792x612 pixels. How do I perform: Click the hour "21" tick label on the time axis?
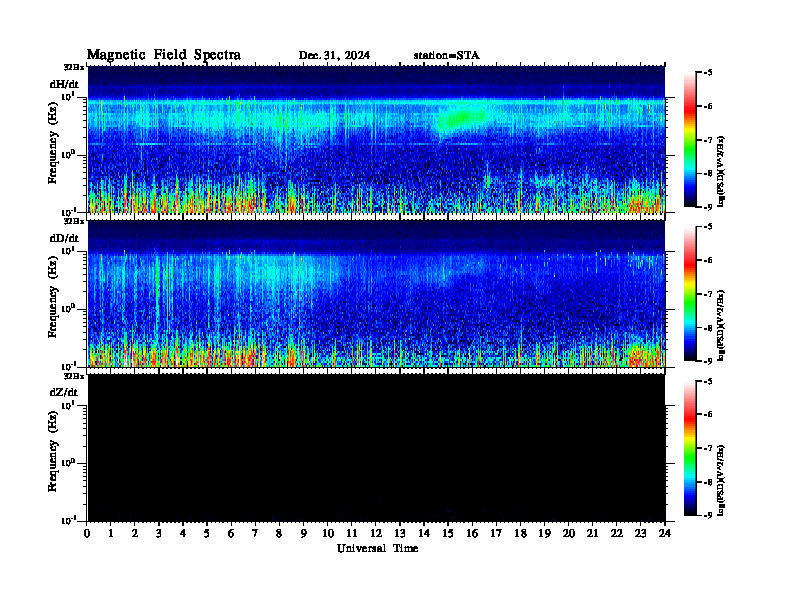[592, 533]
